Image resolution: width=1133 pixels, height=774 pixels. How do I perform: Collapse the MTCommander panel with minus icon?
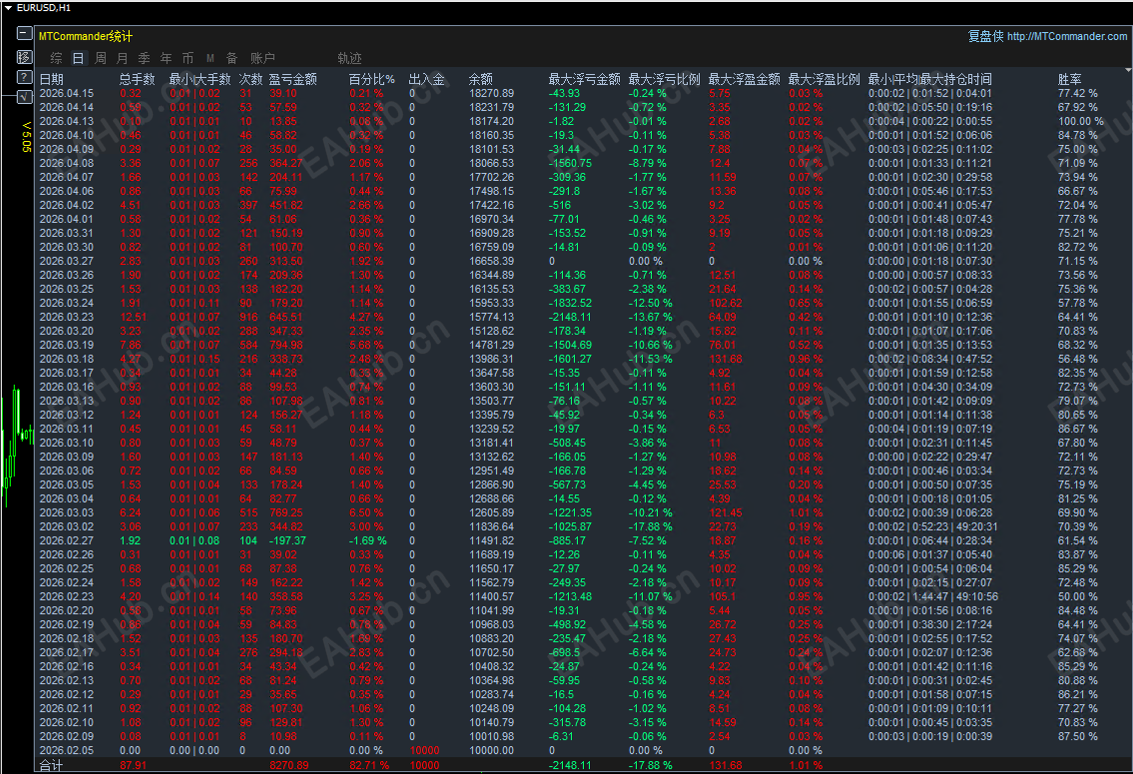pyautogui.click(x=24, y=33)
